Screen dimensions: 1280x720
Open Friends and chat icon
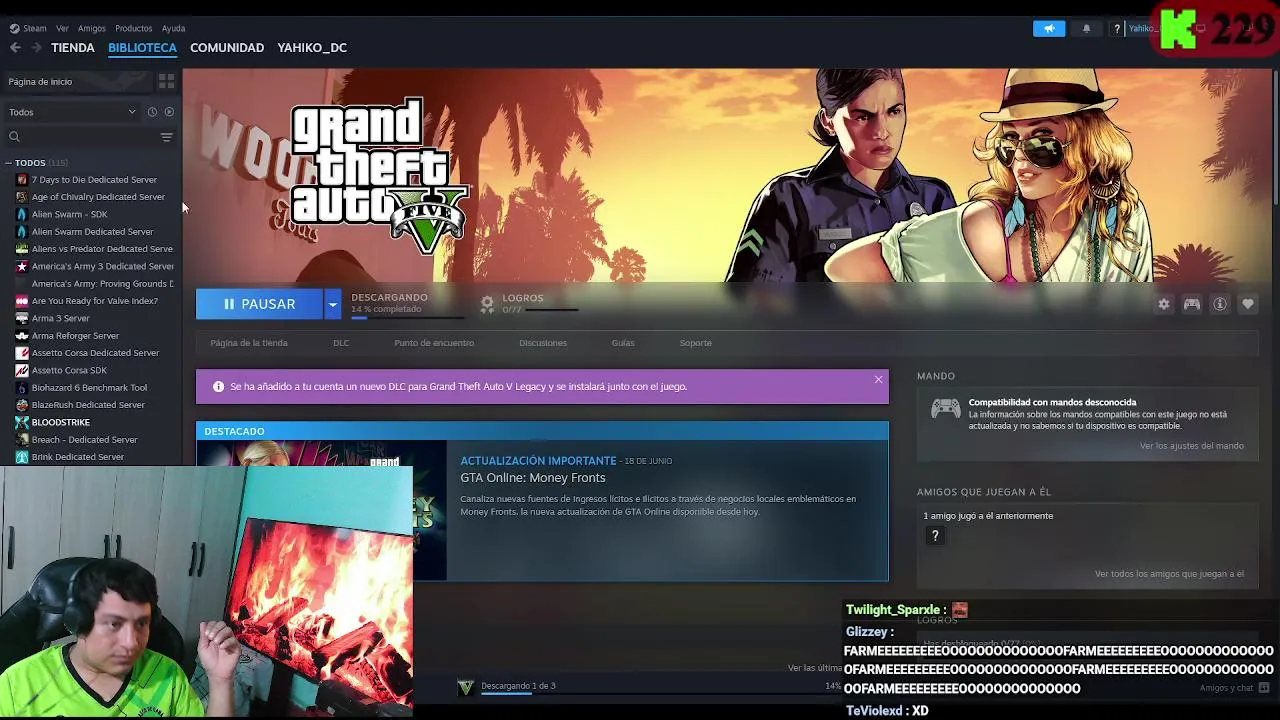[x=1264, y=688]
